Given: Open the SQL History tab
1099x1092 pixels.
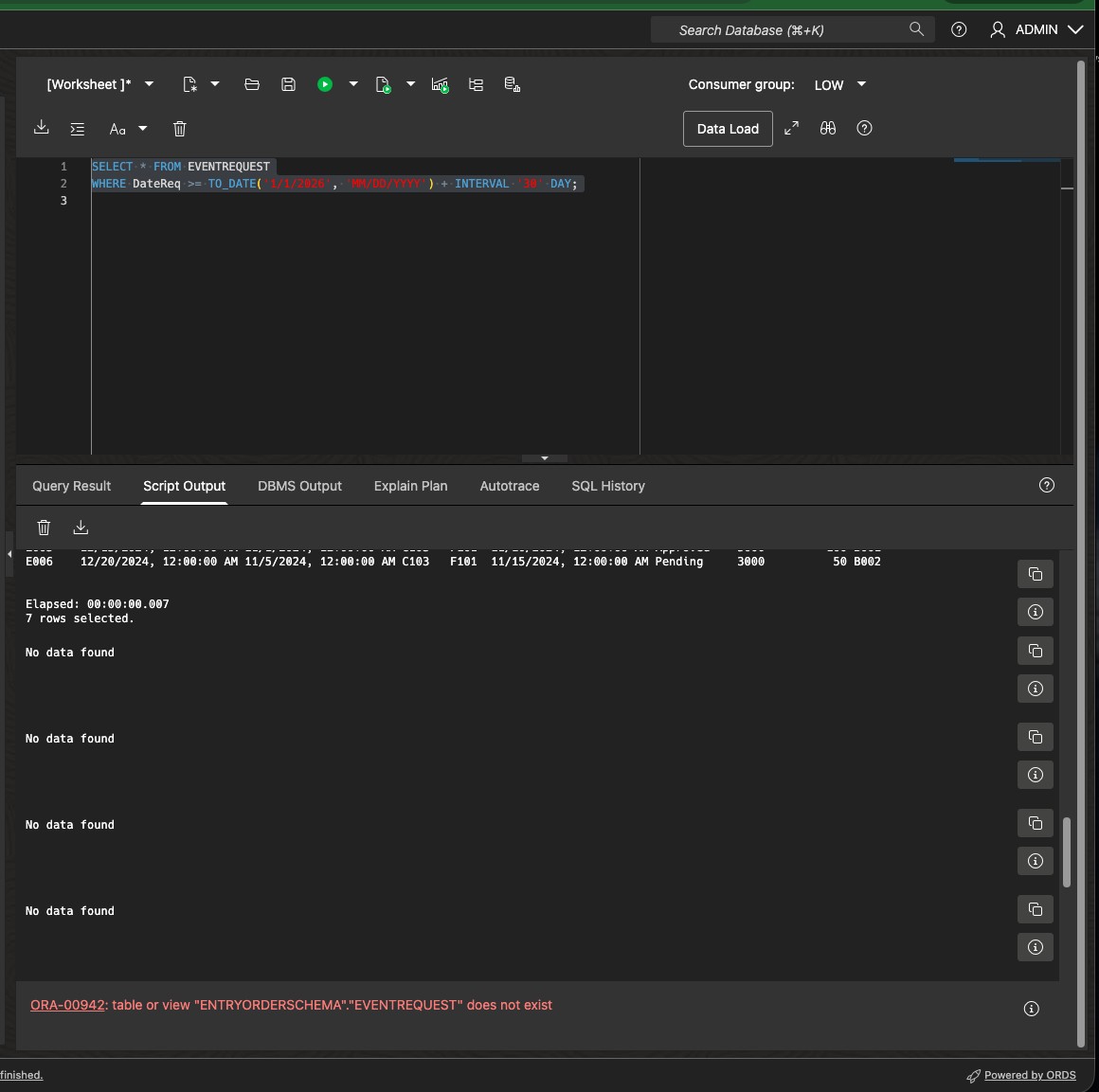Looking at the screenshot, I should (607, 486).
